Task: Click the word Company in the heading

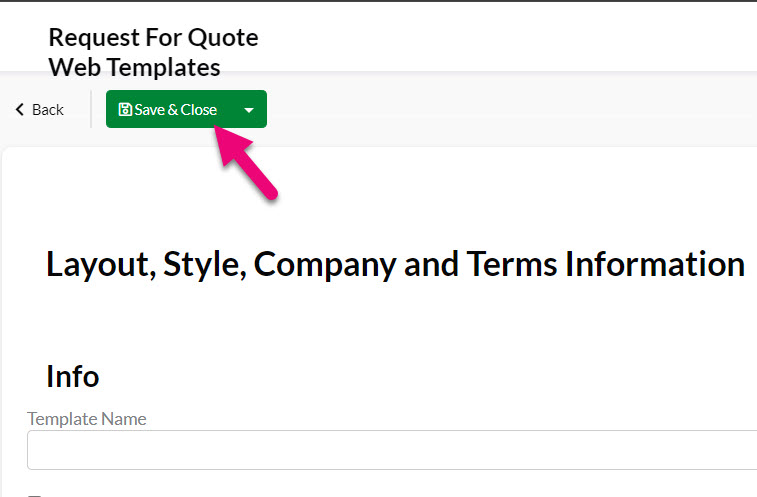Action: (x=325, y=264)
